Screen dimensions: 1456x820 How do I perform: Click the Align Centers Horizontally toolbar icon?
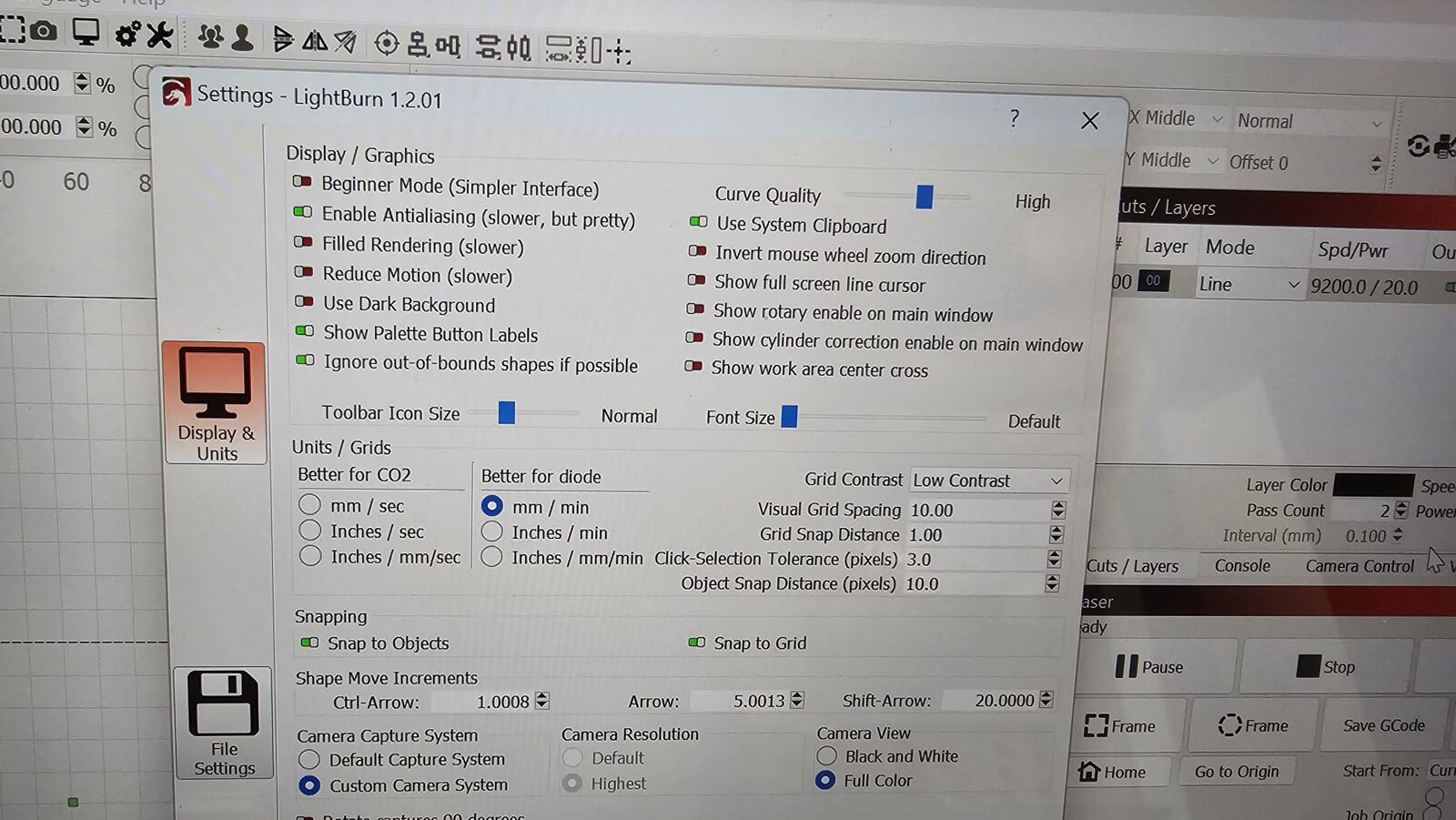(x=519, y=47)
